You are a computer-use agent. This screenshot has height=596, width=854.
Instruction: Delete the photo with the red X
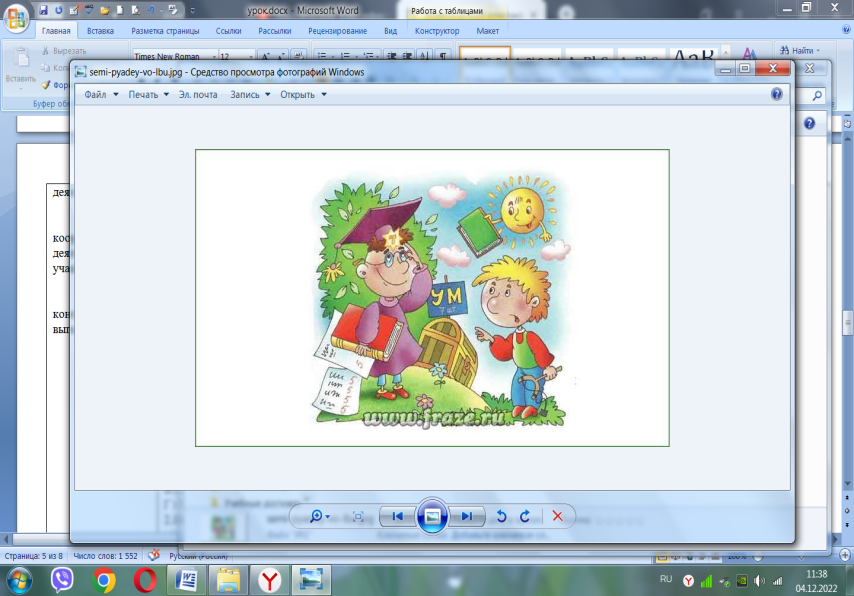tap(557, 516)
